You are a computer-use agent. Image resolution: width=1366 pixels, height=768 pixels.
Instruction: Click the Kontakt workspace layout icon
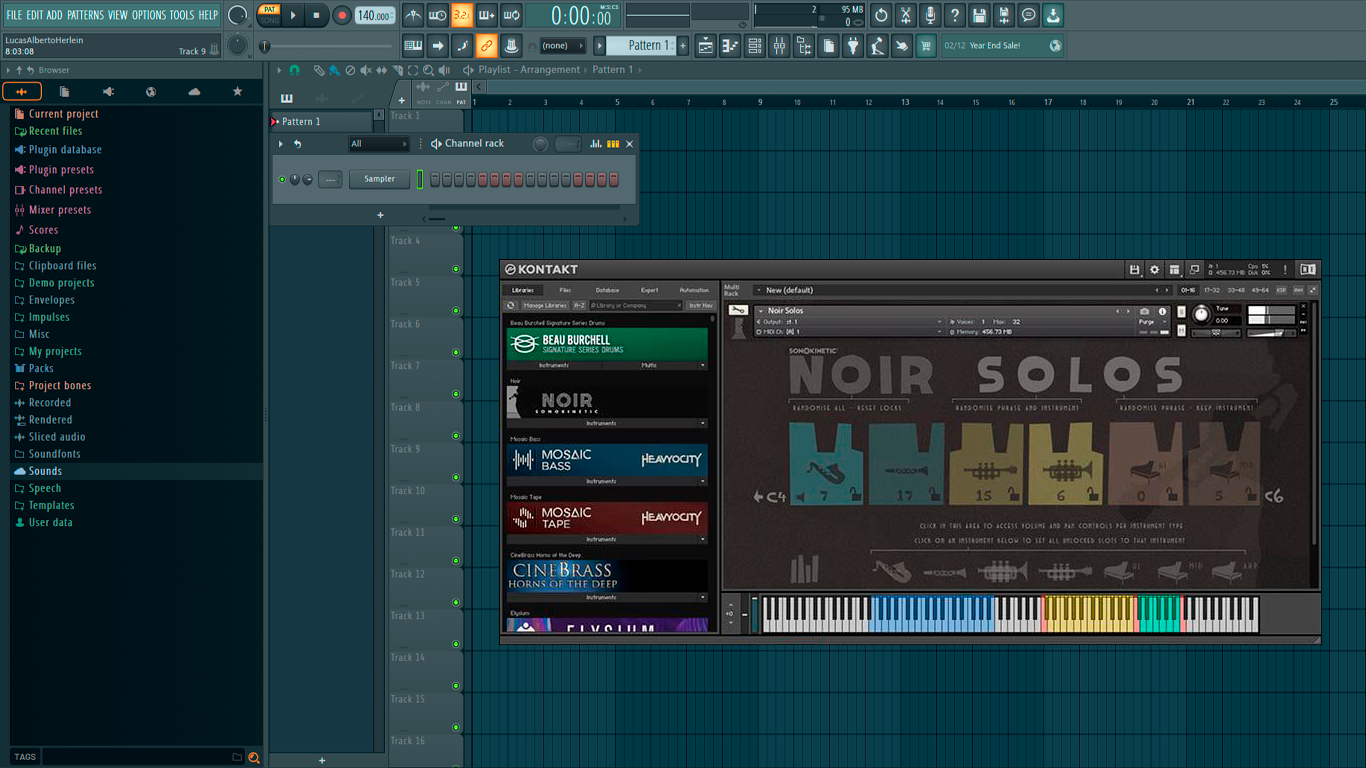tap(1174, 270)
